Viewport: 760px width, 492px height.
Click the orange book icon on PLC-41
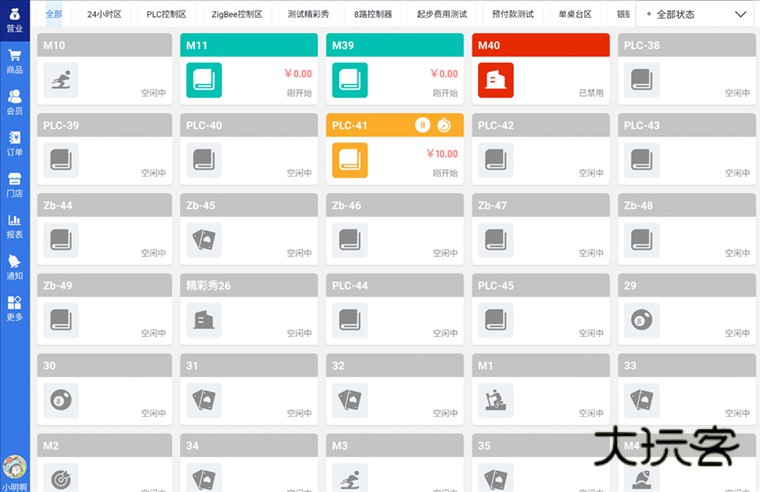click(350, 160)
